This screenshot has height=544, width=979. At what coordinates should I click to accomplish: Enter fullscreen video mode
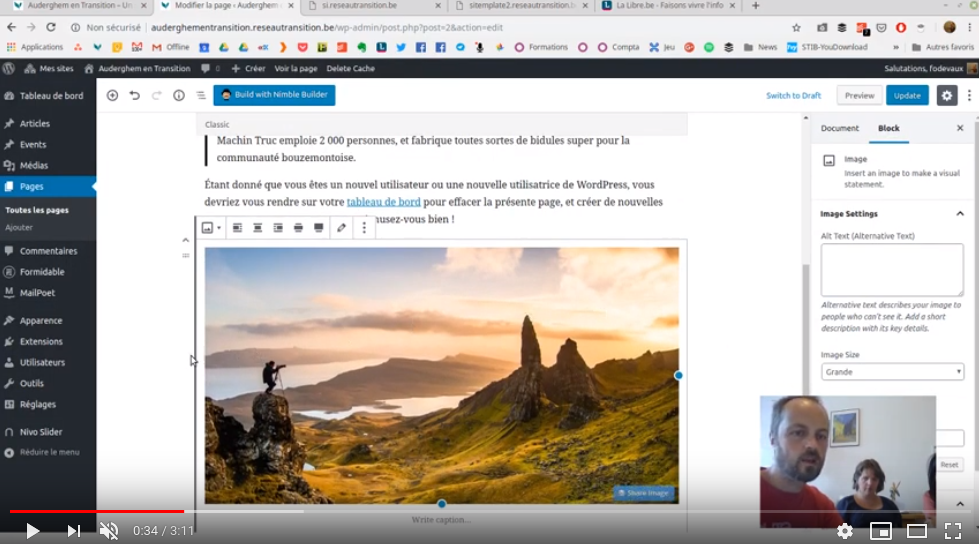[953, 531]
